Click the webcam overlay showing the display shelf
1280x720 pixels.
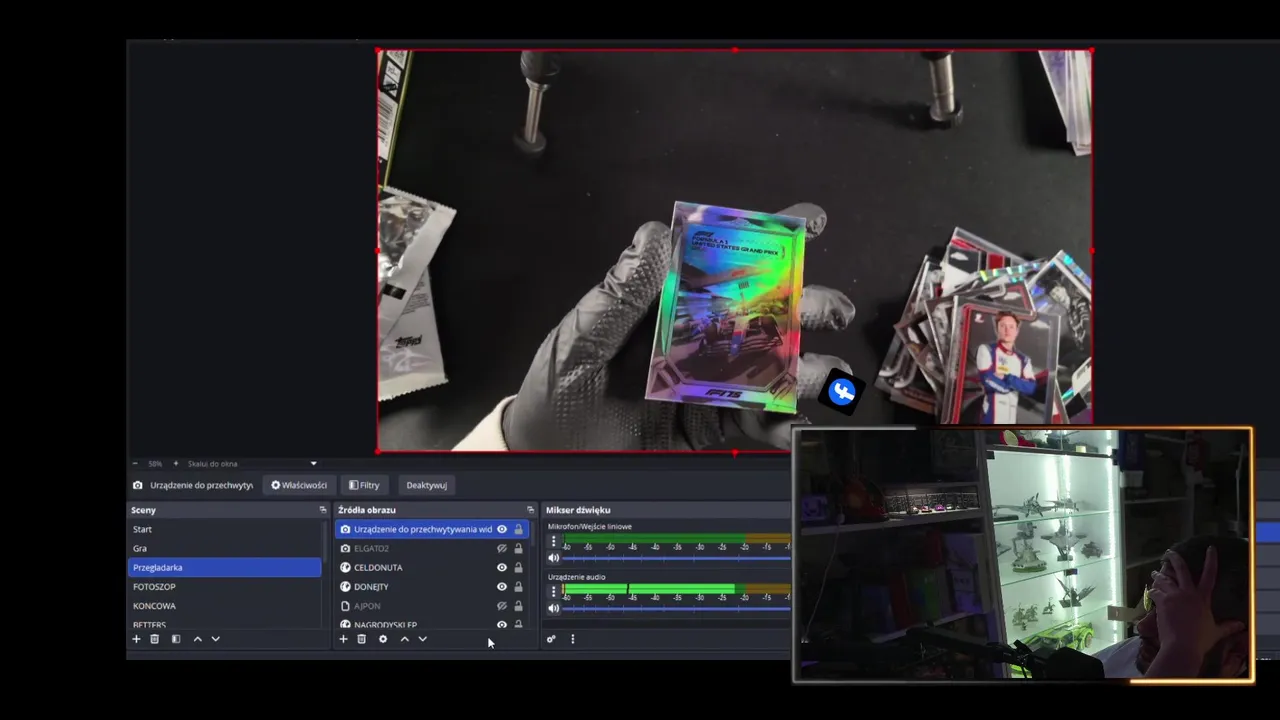(x=1022, y=555)
